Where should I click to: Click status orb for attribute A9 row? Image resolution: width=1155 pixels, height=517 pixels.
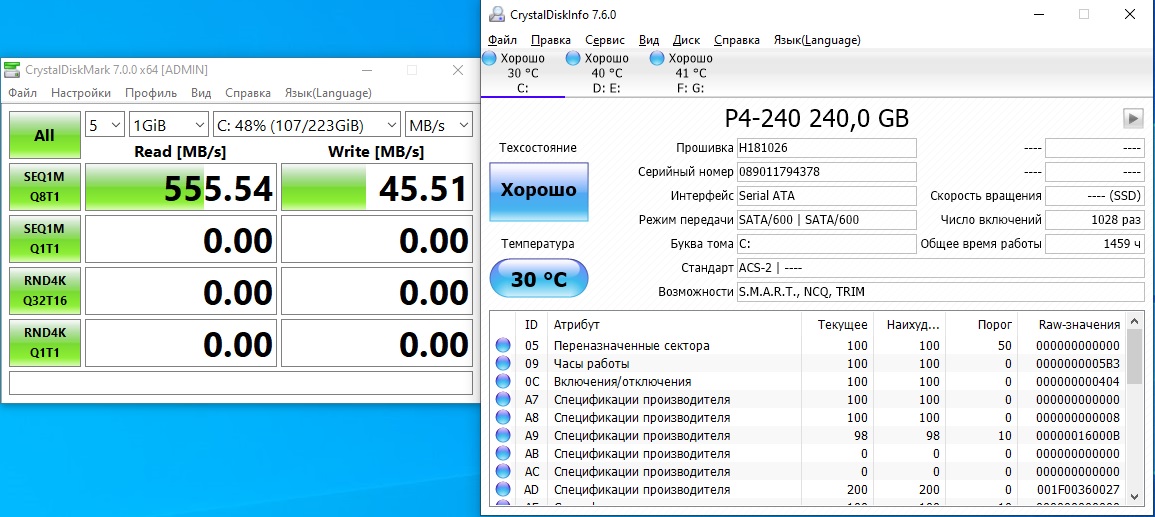(503, 435)
